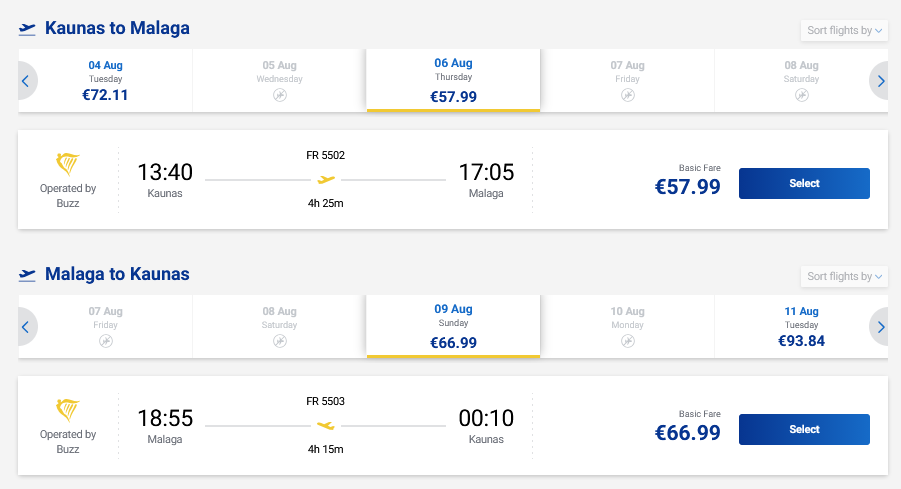Click the no-flight icon under 07 Aug Friday outbound
This screenshot has height=489, width=901.
click(627, 95)
